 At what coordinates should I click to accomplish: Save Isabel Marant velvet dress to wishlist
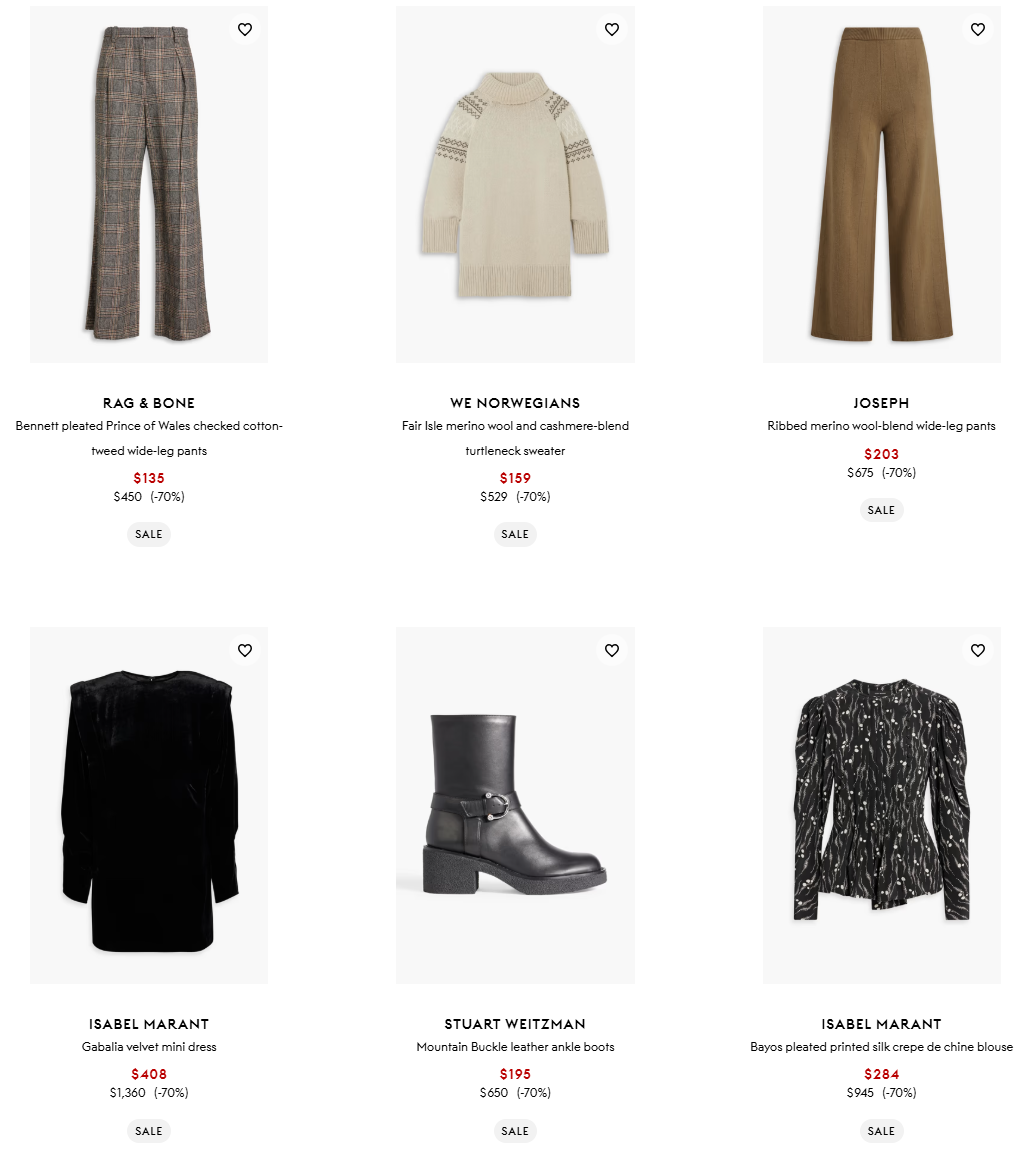coord(245,650)
